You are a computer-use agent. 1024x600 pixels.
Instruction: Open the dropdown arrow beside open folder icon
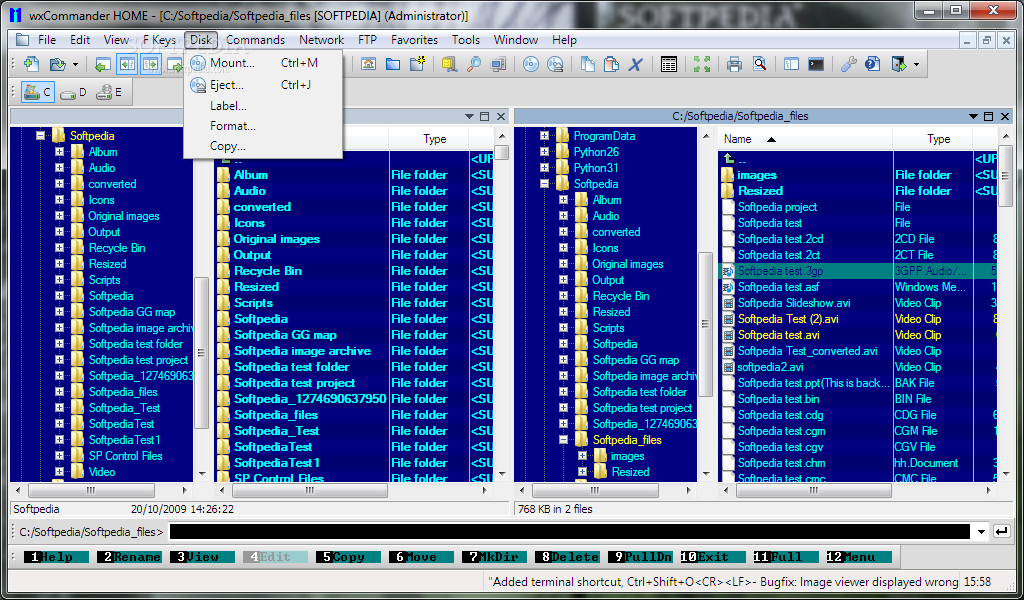point(75,64)
